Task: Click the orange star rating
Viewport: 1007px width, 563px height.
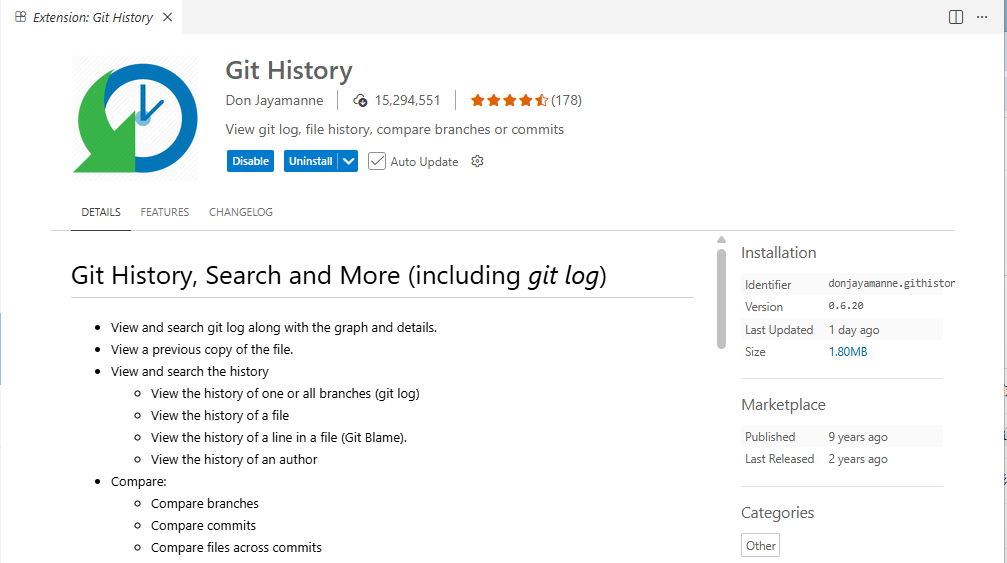Action: click(508, 100)
